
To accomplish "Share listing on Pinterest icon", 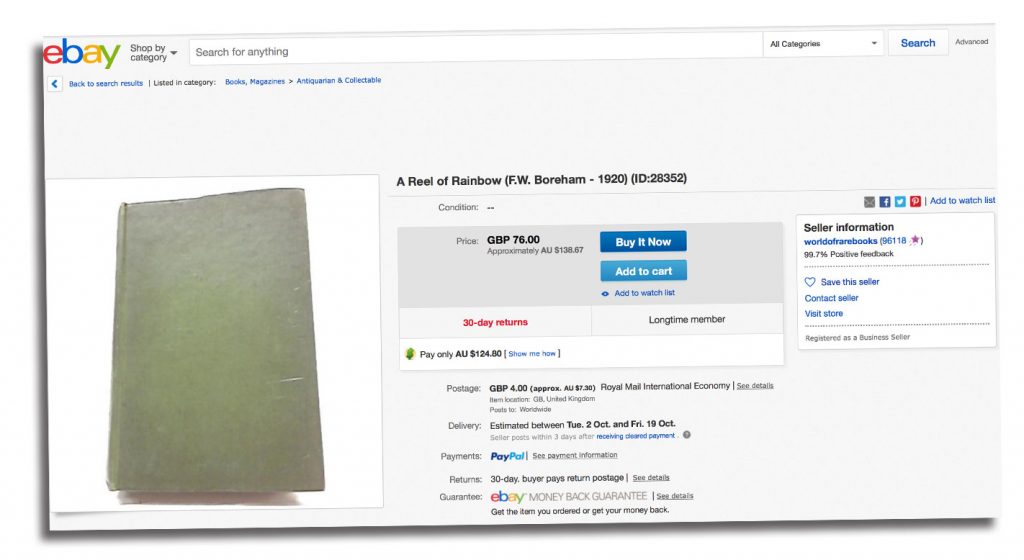I will point(916,201).
